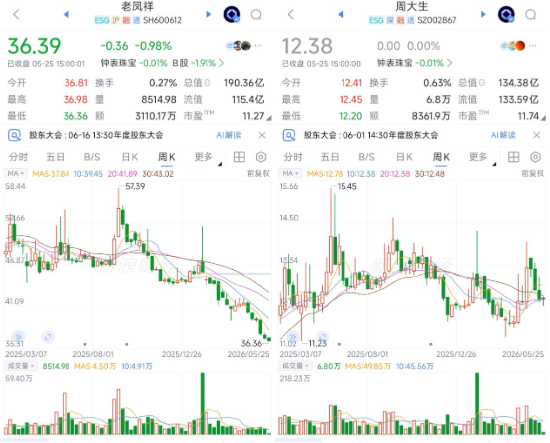The width and height of the screenshot is (550, 443).
Task: Switch to next stock on 周大生 panel
Action: point(483,14)
